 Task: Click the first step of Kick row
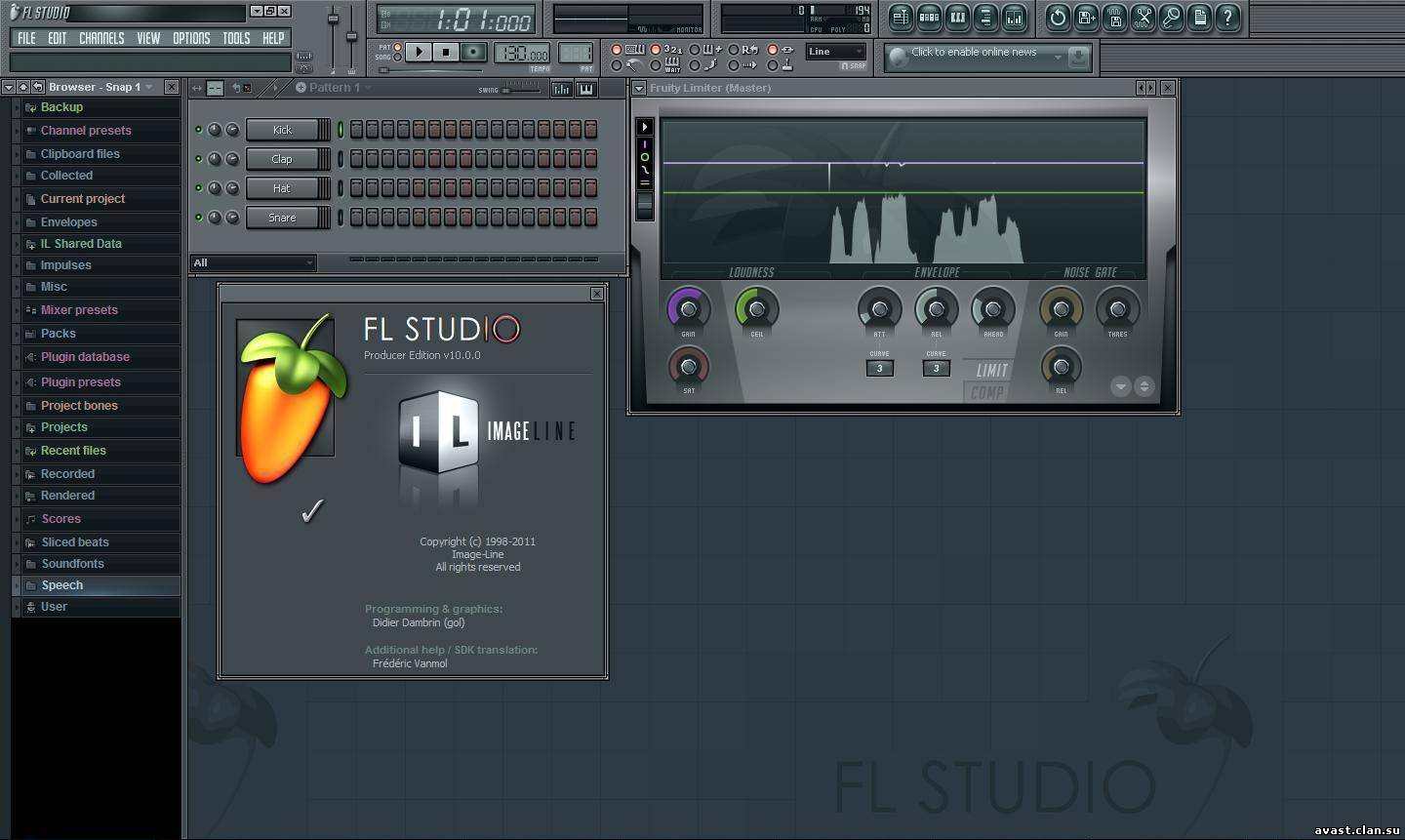click(x=356, y=130)
